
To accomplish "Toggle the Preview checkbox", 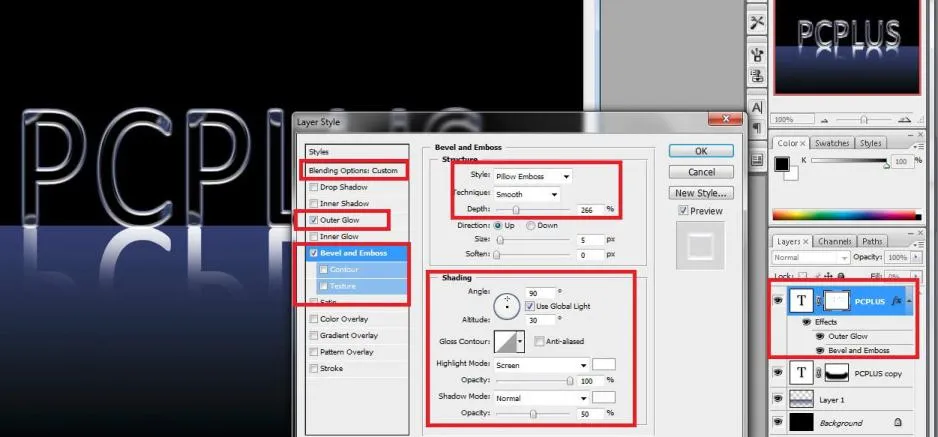I will [x=683, y=210].
